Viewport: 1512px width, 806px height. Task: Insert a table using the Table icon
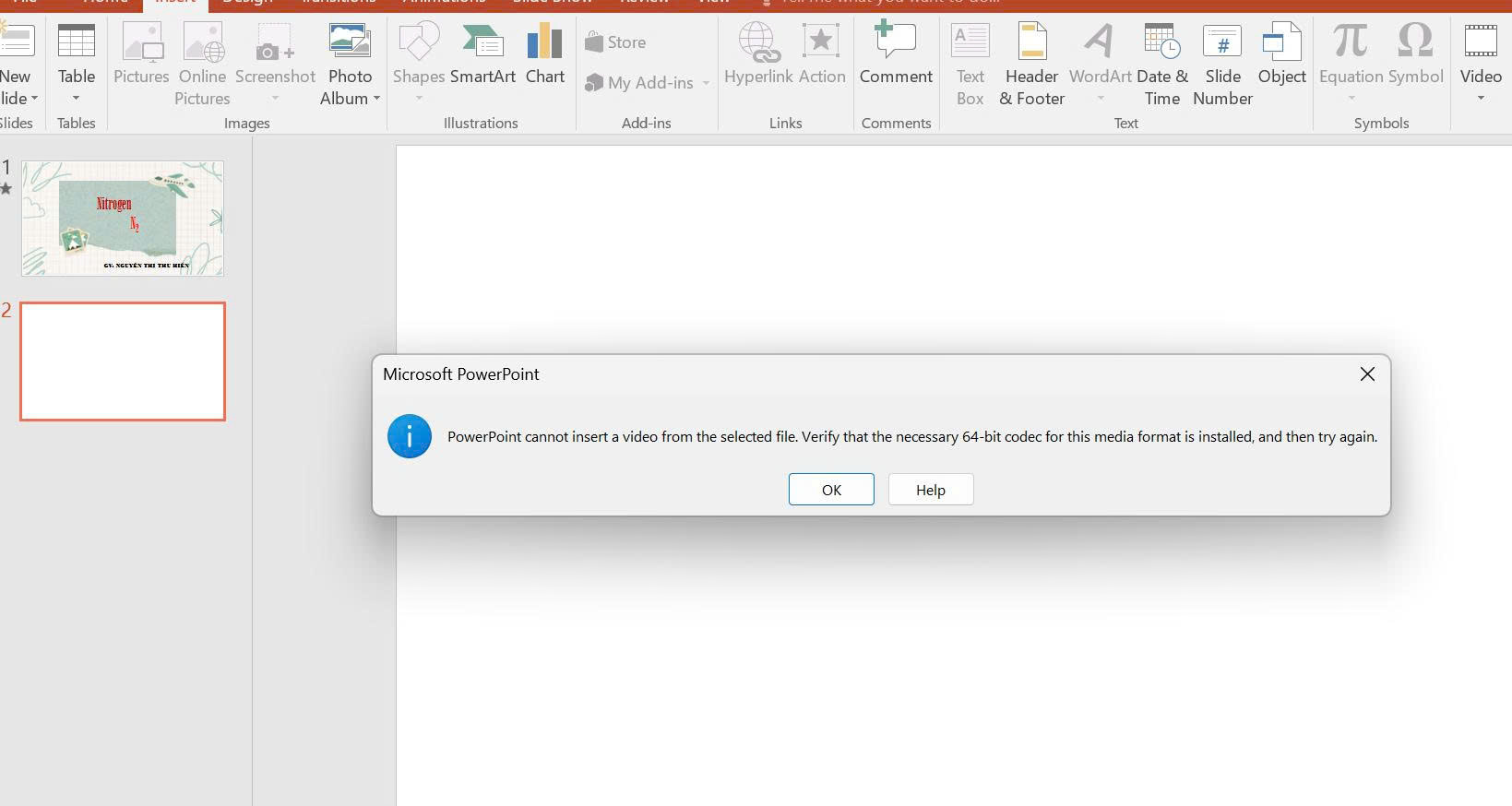pyautogui.click(x=77, y=42)
